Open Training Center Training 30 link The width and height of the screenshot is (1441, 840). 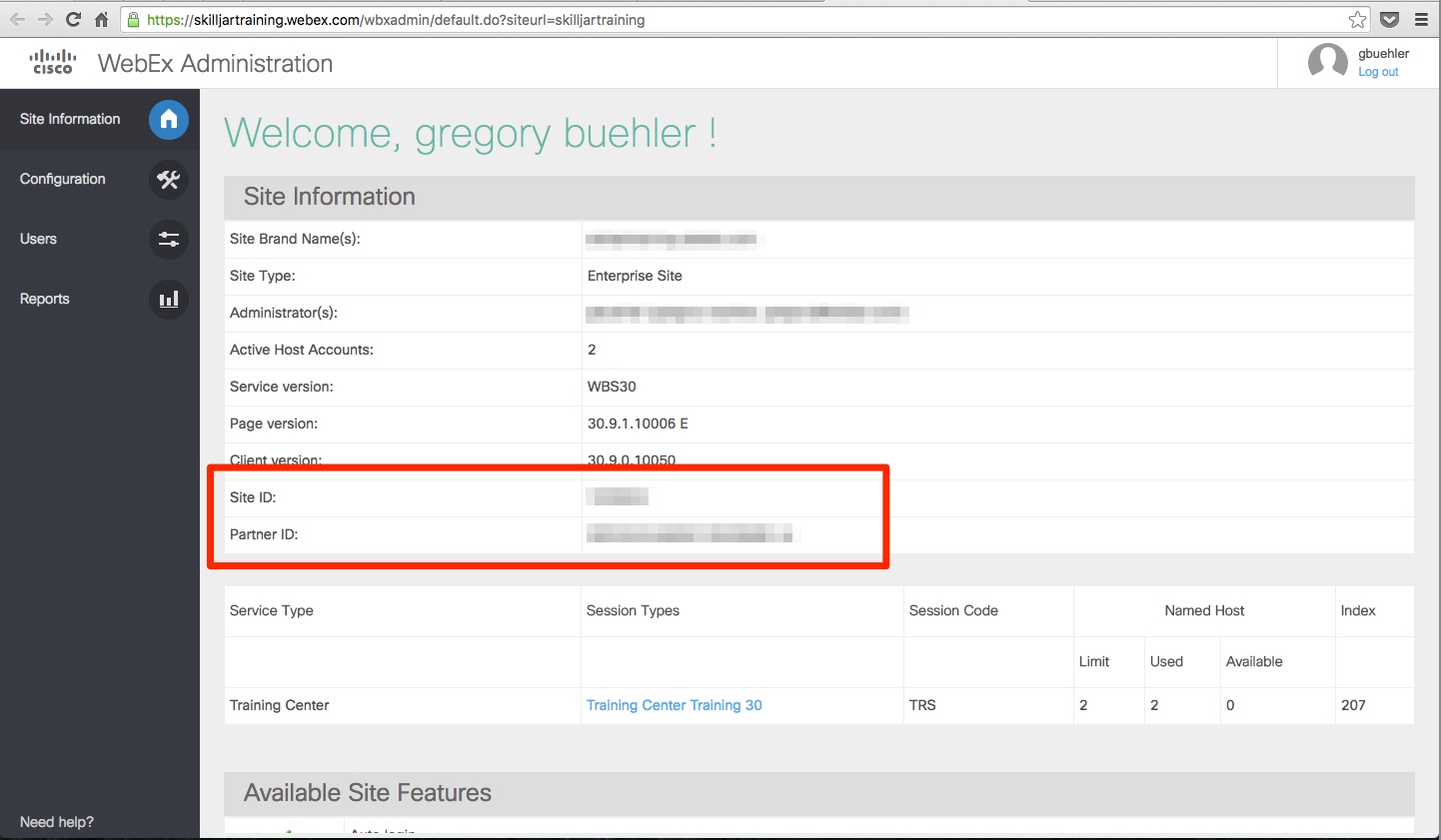(675, 705)
